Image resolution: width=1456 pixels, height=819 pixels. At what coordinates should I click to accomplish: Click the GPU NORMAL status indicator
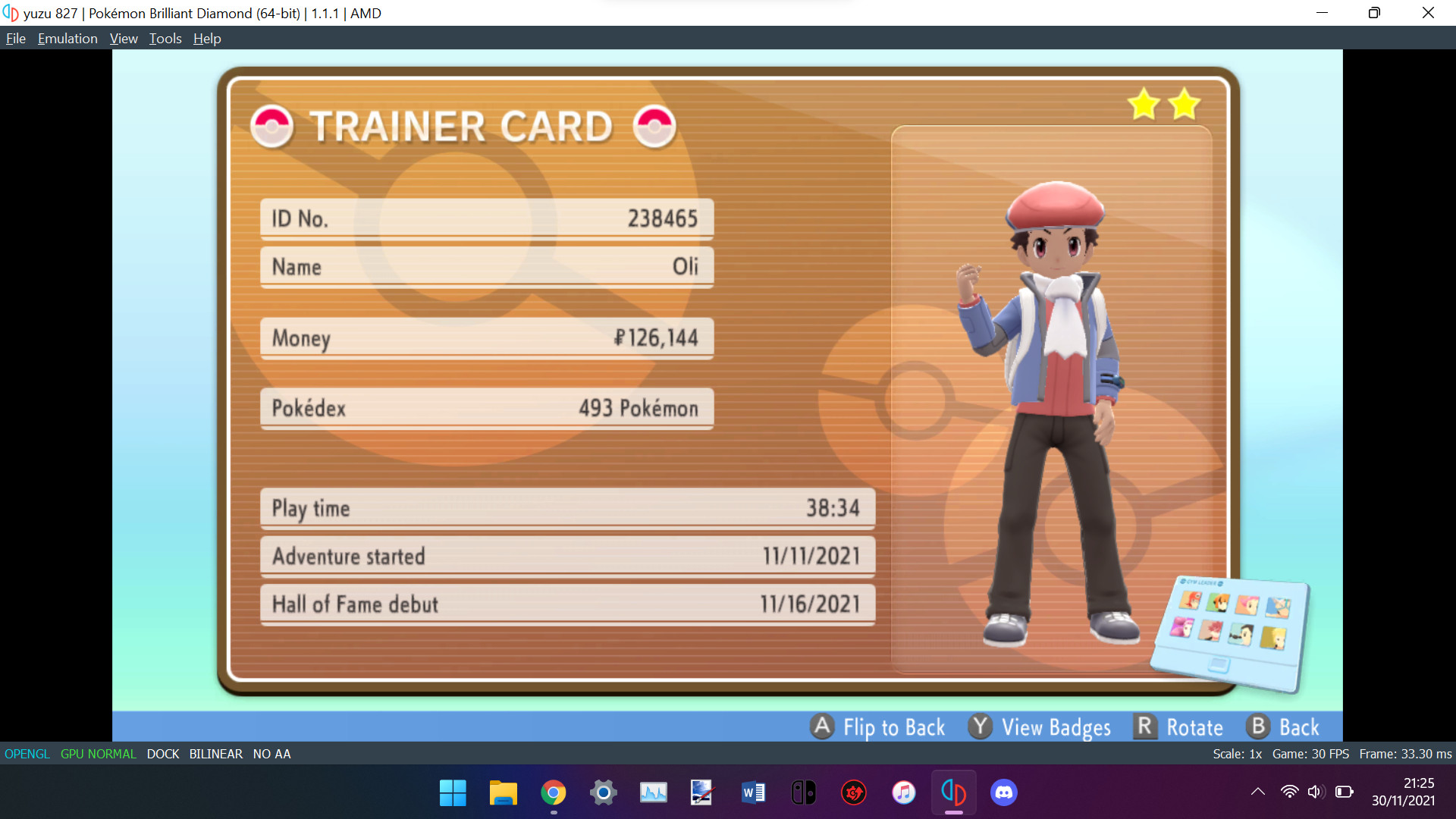click(98, 753)
